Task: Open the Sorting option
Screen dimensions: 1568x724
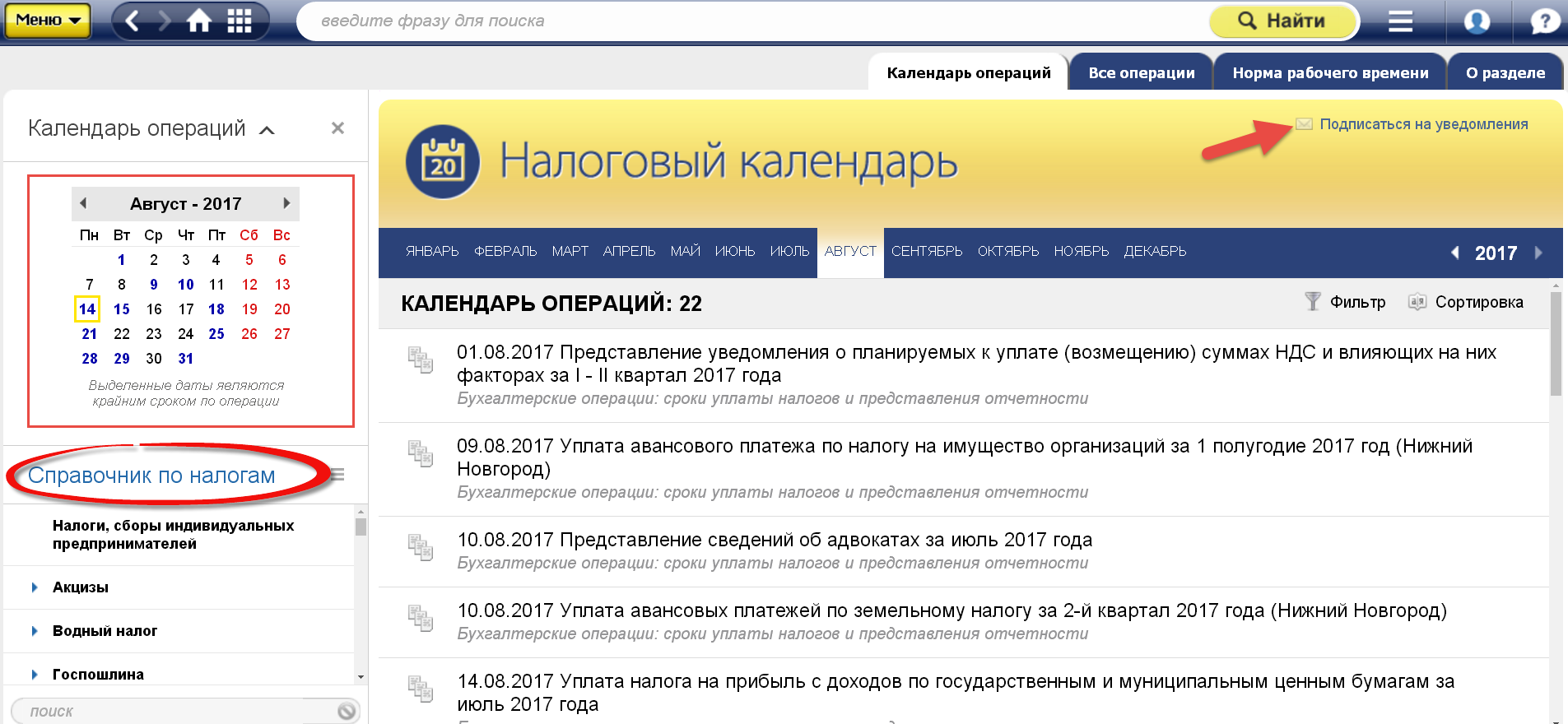Action: (1466, 302)
